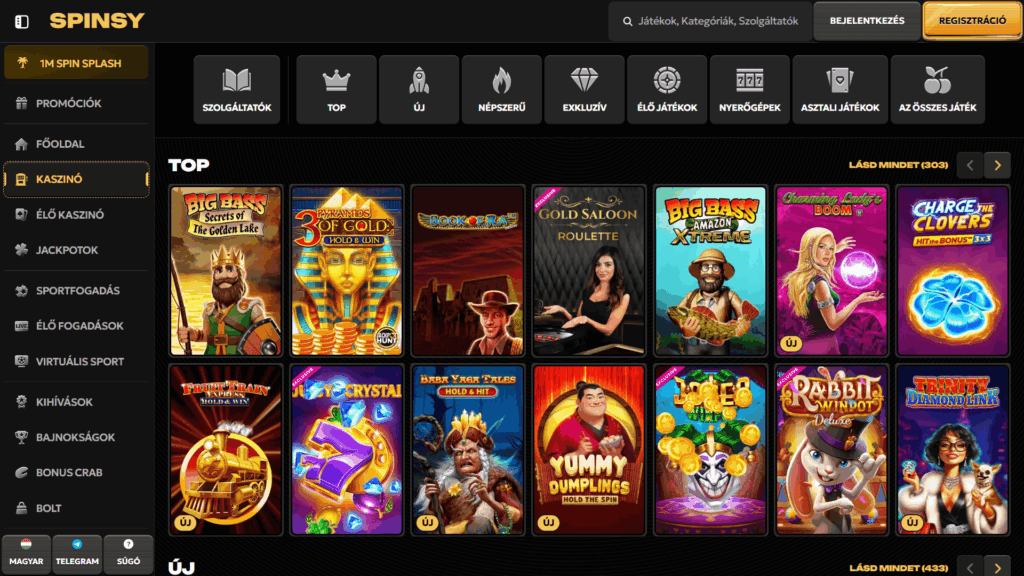1024x576 pixels.
Task: Open Sportfogadás section
Action: coord(76,291)
